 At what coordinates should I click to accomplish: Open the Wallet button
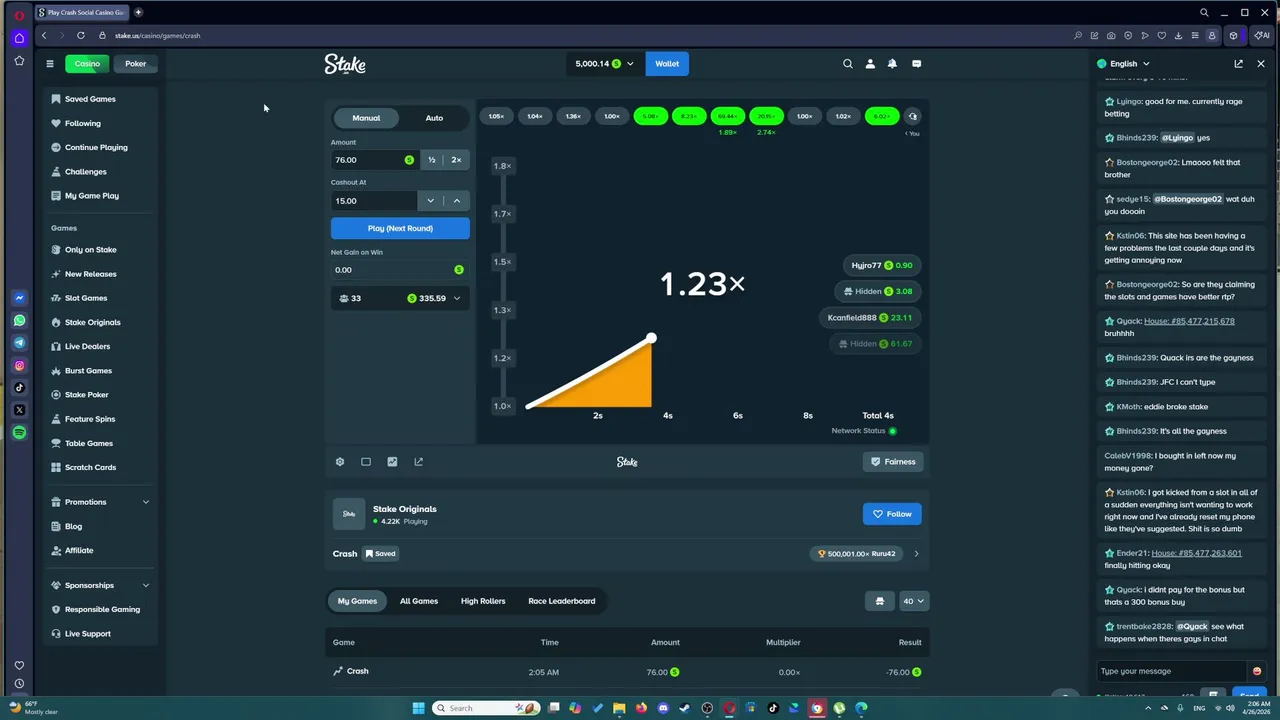(667, 64)
